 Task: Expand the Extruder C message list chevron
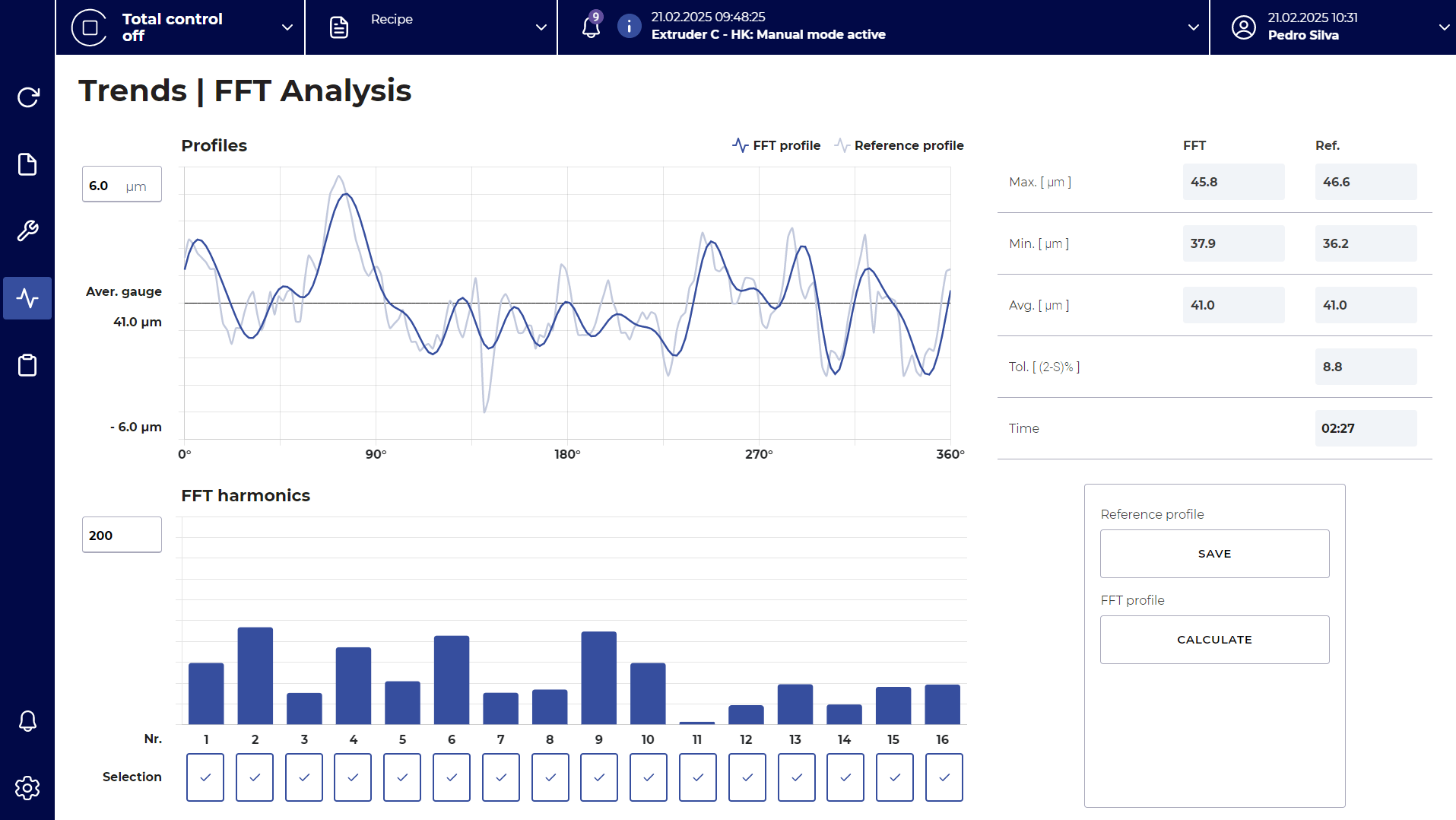[1193, 27]
